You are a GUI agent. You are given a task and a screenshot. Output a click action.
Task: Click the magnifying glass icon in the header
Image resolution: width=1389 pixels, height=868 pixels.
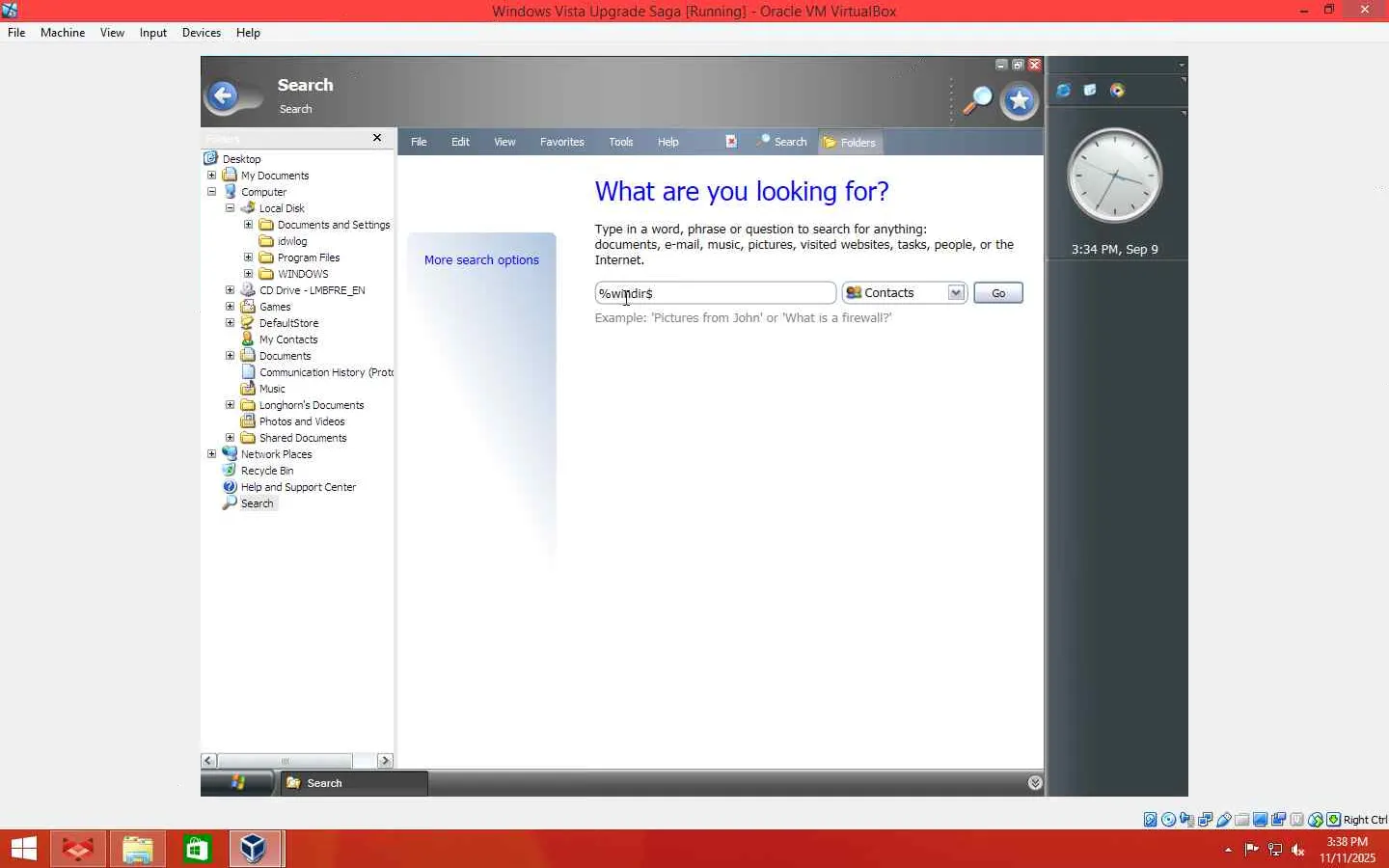tap(978, 99)
